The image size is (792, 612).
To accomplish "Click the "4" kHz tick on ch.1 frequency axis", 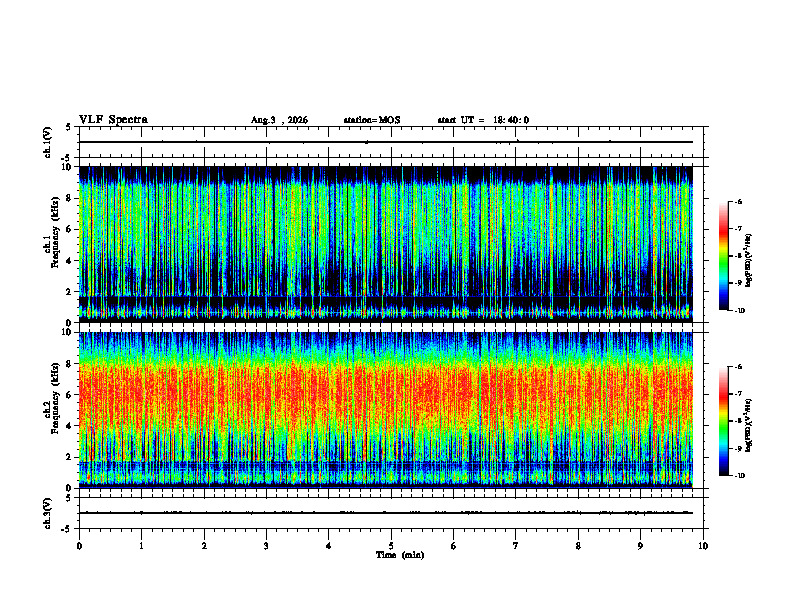I will click(x=70, y=261).
